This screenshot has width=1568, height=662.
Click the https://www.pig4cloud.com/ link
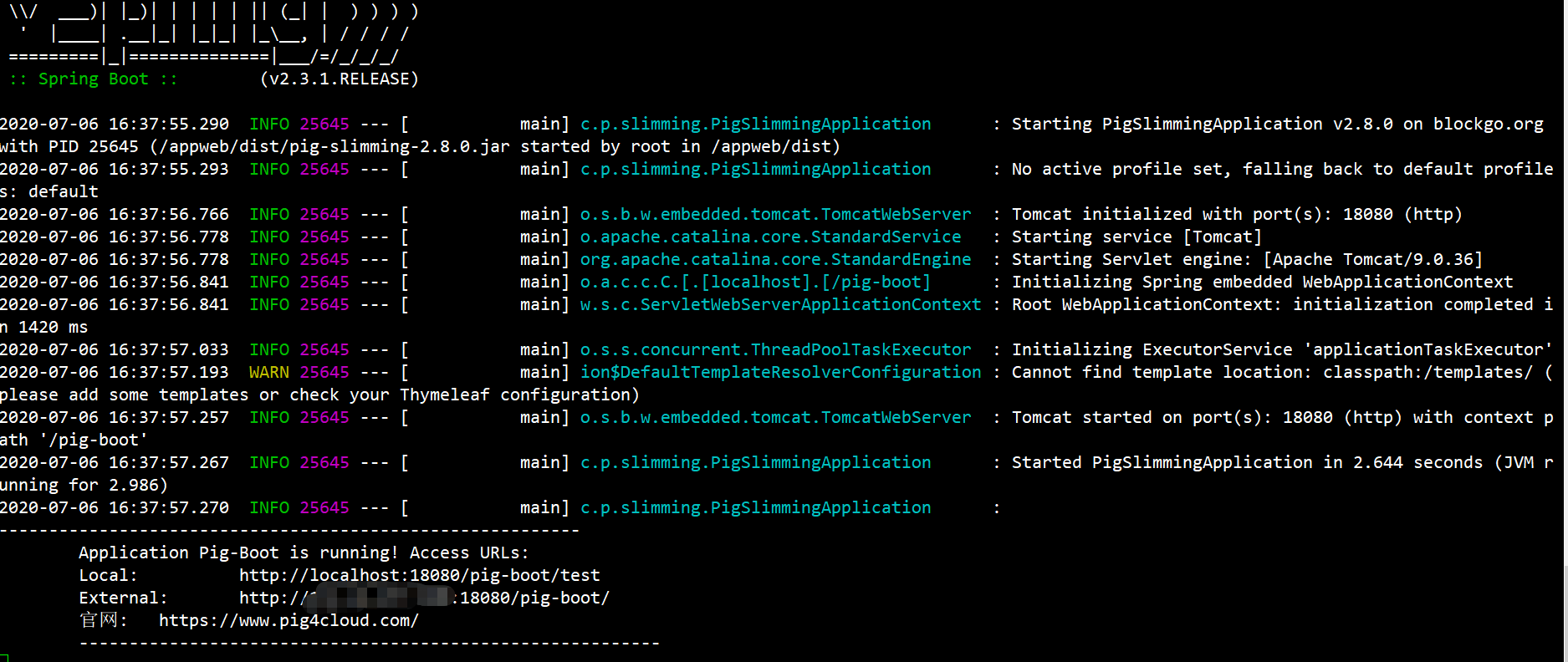click(x=289, y=620)
